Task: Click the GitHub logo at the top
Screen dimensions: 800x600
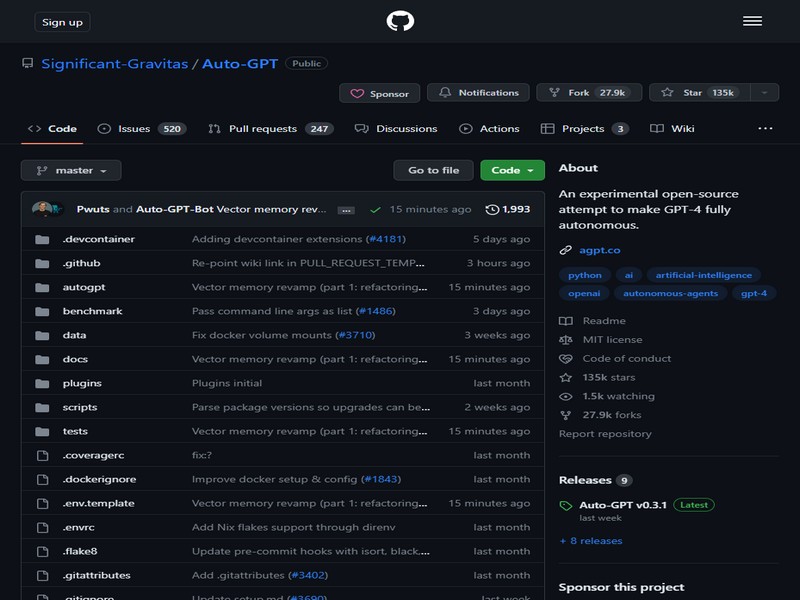Action: click(399, 19)
